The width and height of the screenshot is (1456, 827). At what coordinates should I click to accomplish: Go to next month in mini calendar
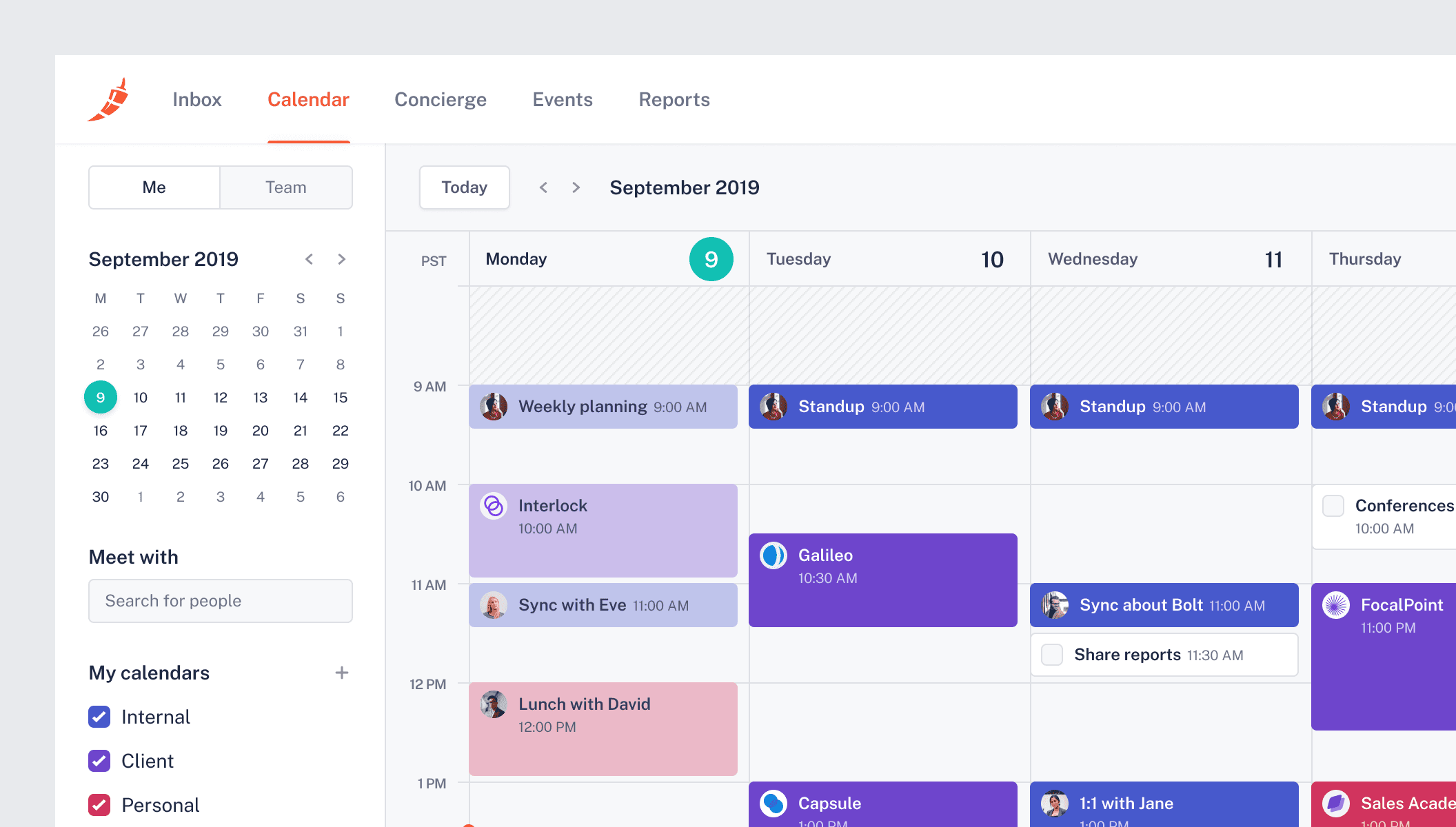click(341, 259)
